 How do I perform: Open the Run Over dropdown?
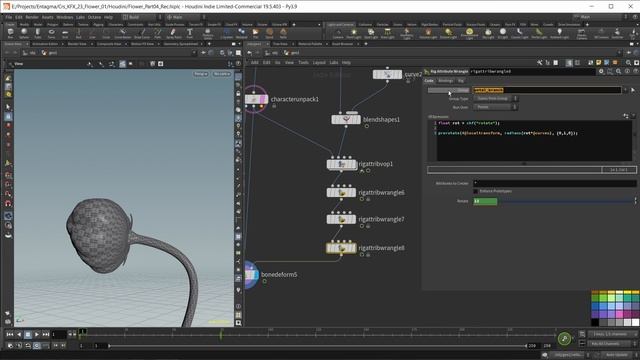495,107
